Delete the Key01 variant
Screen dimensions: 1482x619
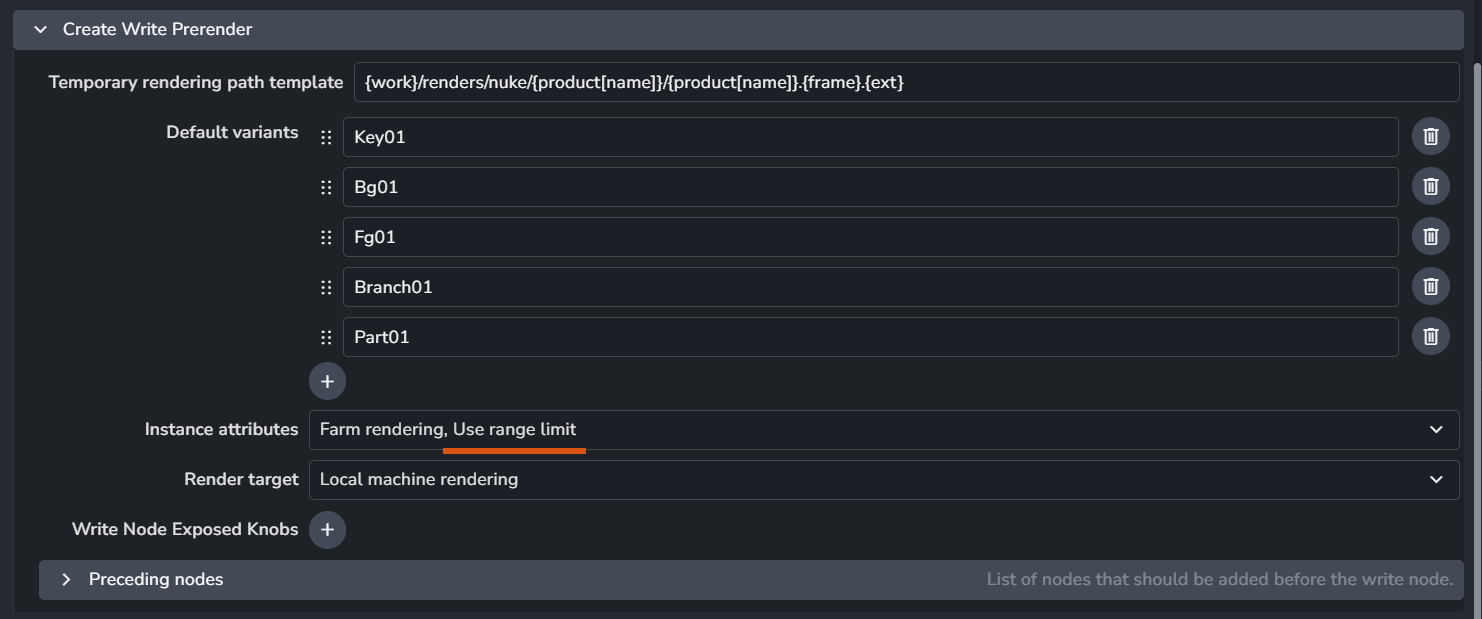[1430, 137]
